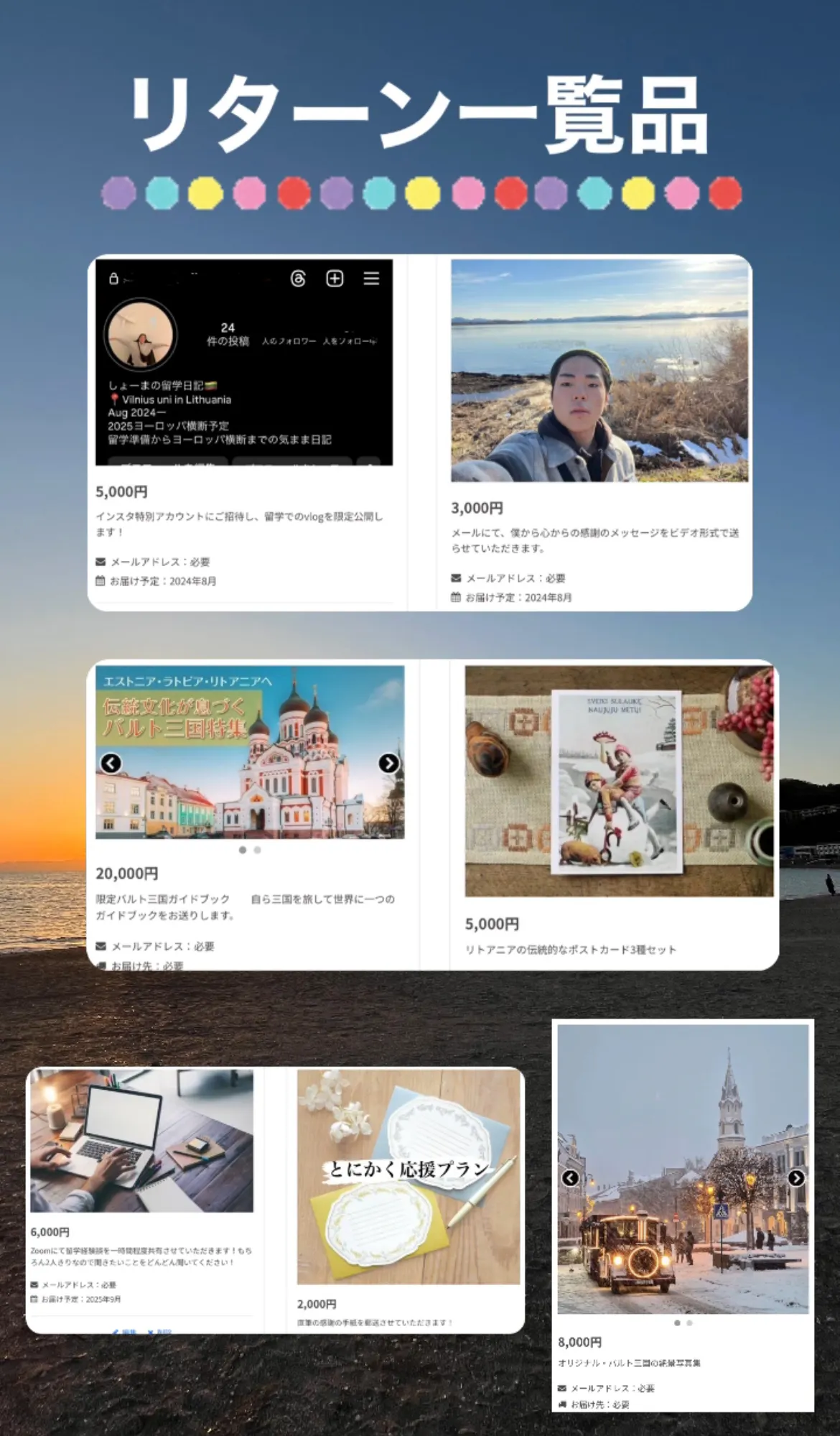840x1436 pixels.
Task: Open the Instagram hamburger menu
Action: tap(371, 279)
